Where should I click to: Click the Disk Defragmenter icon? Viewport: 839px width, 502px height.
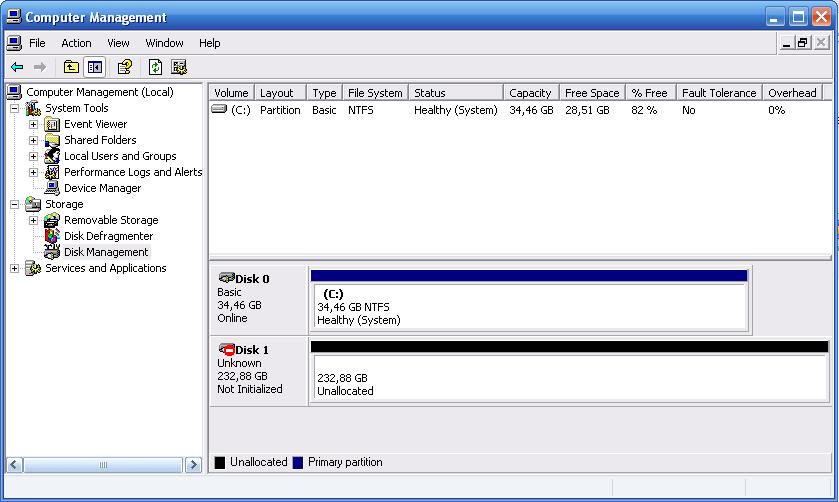tap(52, 236)
